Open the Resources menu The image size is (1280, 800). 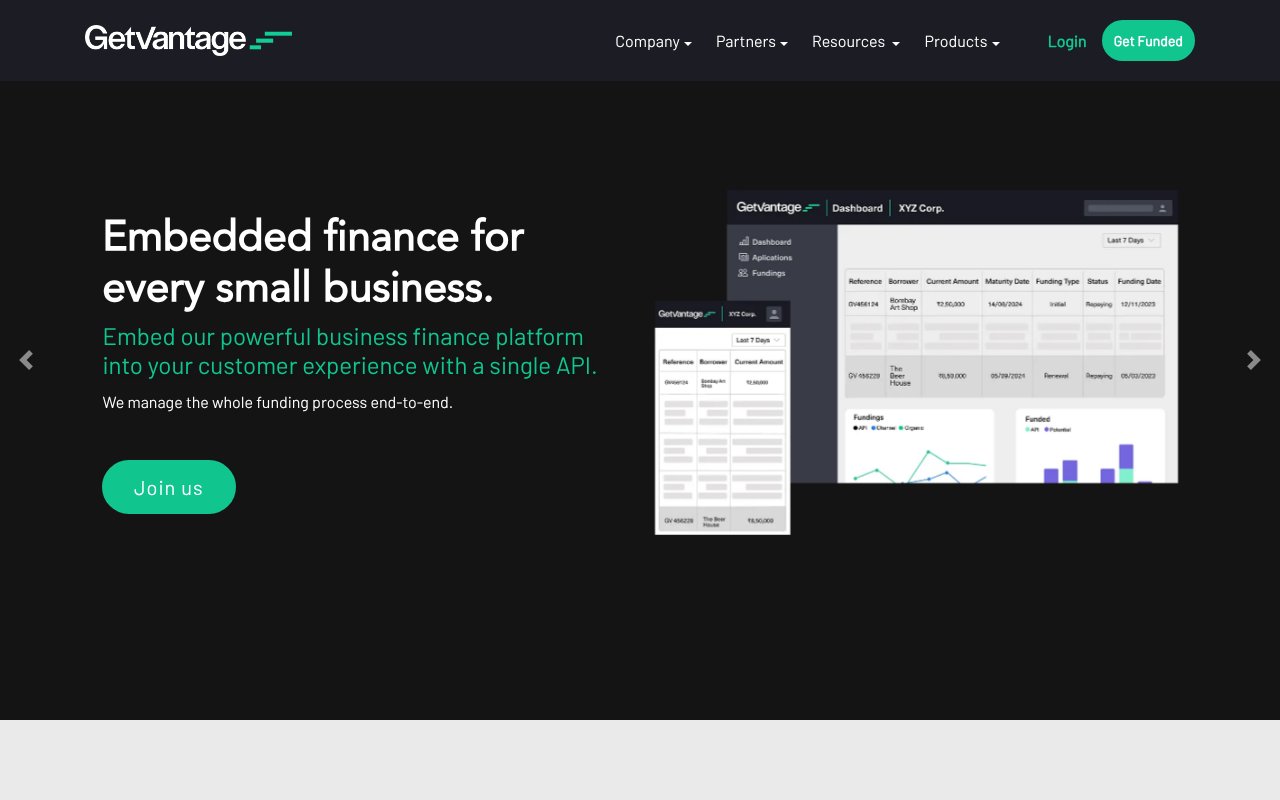tap(854, 42)
